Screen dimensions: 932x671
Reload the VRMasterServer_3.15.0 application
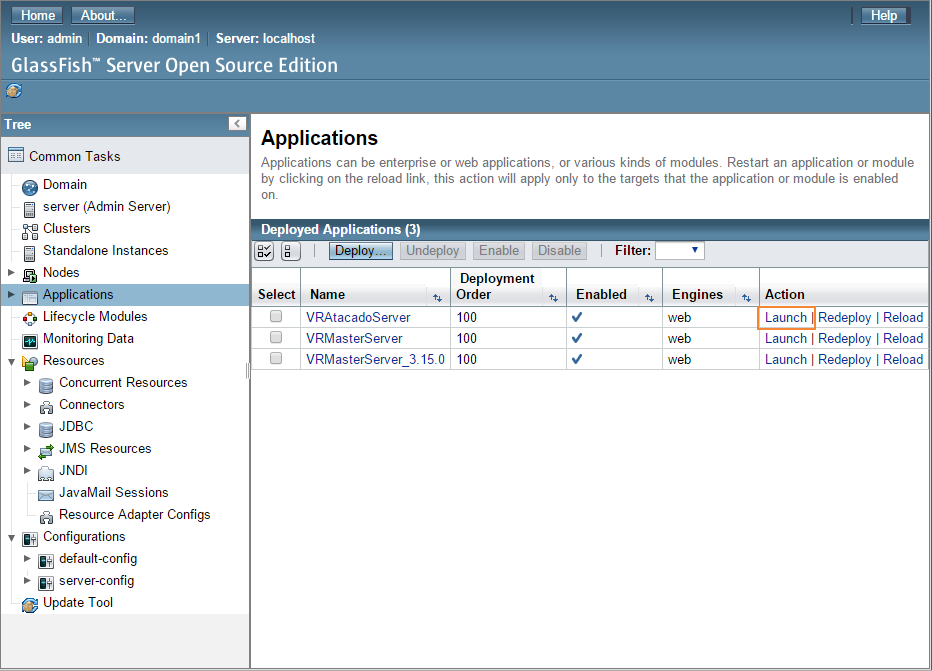[903, 360]
